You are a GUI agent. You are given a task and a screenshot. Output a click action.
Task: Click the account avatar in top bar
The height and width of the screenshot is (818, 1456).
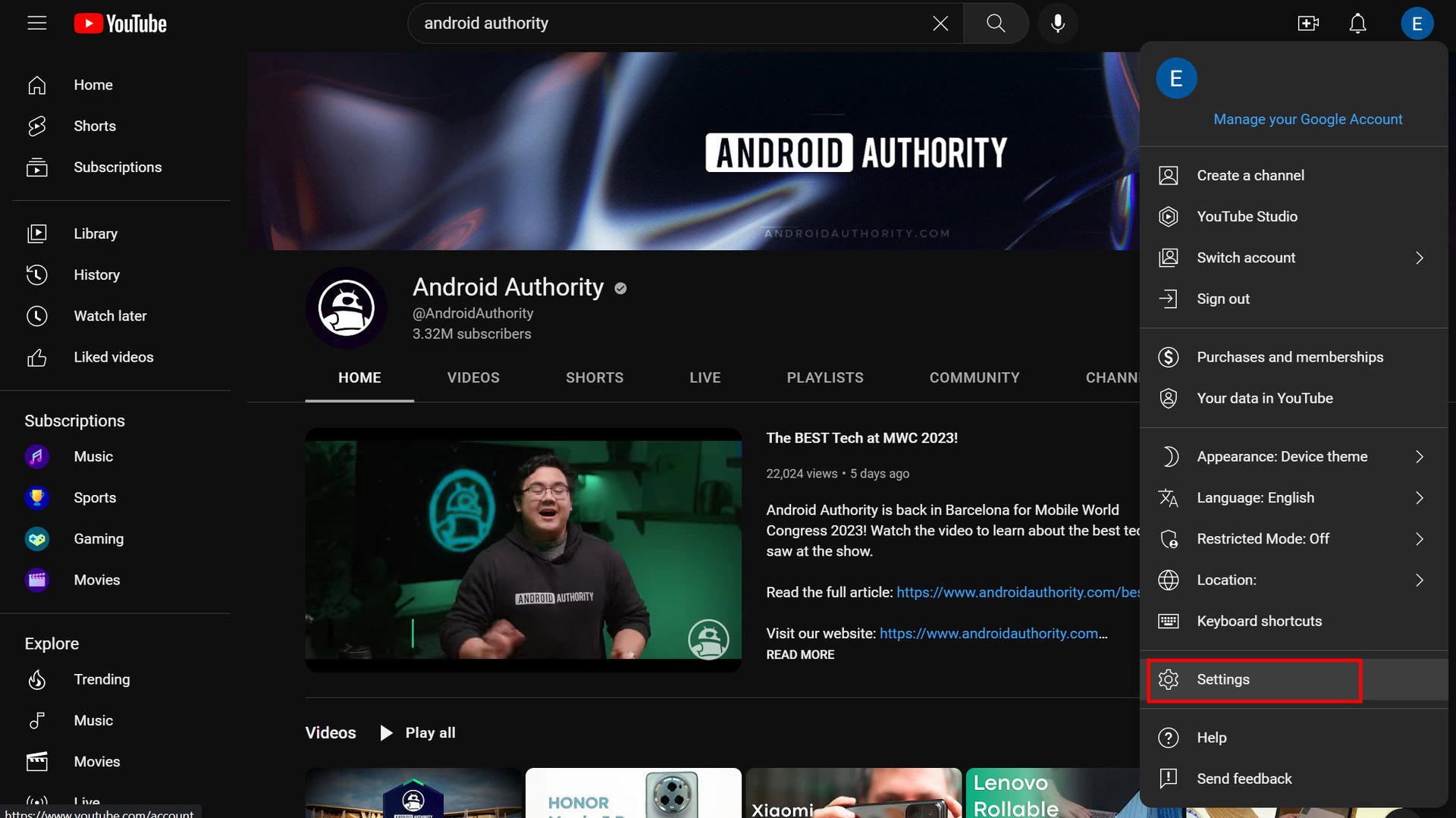(1417, 24)
